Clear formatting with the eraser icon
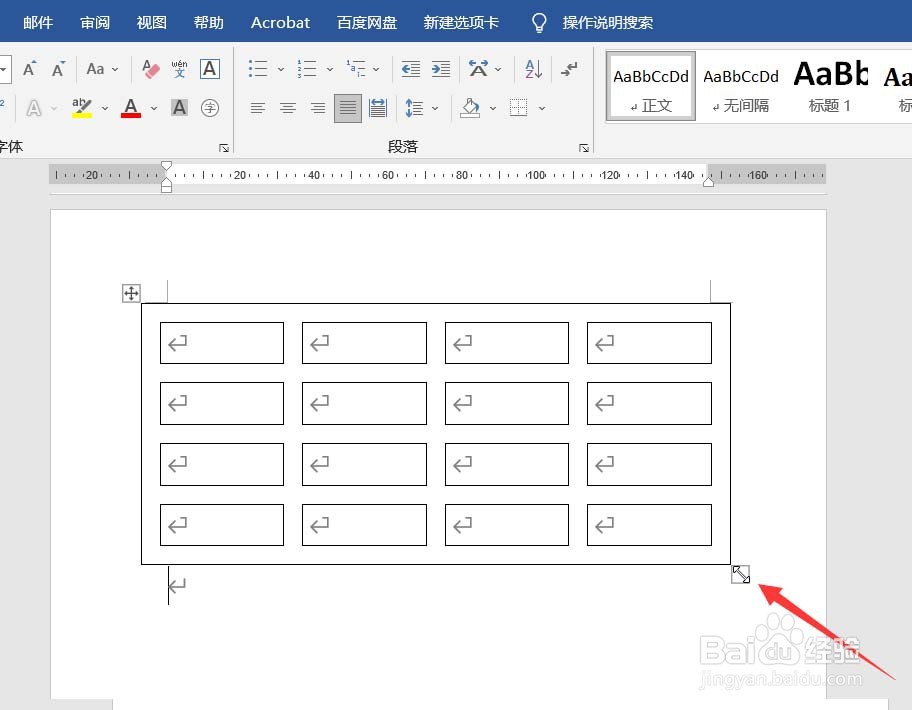This screenshot has height=710, width=912. (x=149, y=68)
